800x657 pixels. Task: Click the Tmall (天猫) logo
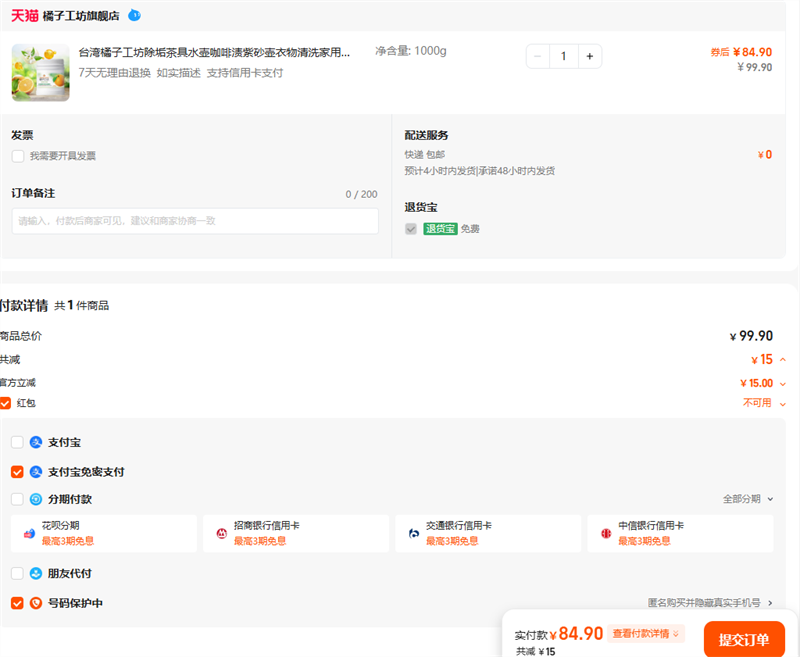click(x=25, y=15)
